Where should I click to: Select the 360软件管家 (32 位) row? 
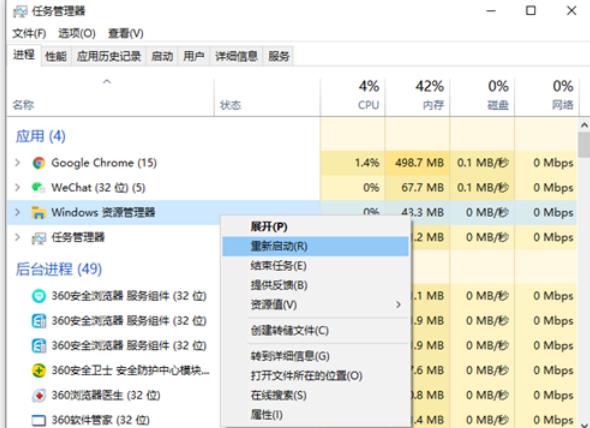tap(113, 420)
